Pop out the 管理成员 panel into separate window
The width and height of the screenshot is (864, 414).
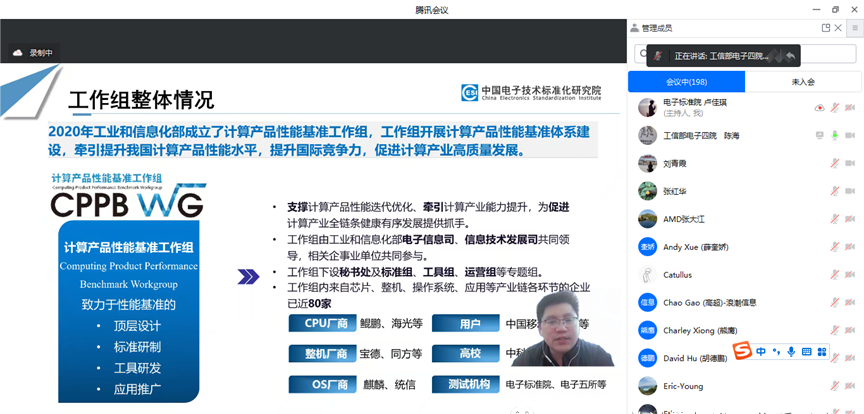click(x=825, y=28)
